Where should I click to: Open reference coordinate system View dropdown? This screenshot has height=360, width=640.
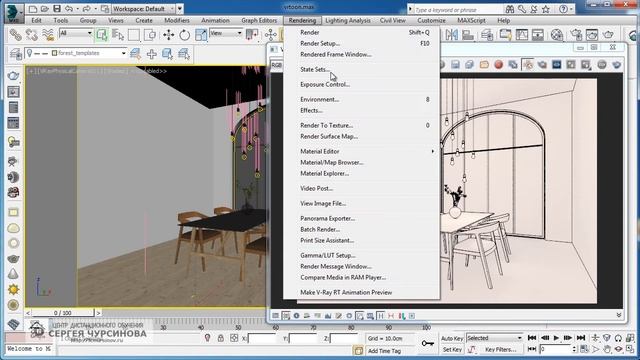click(x=226, y=33)
